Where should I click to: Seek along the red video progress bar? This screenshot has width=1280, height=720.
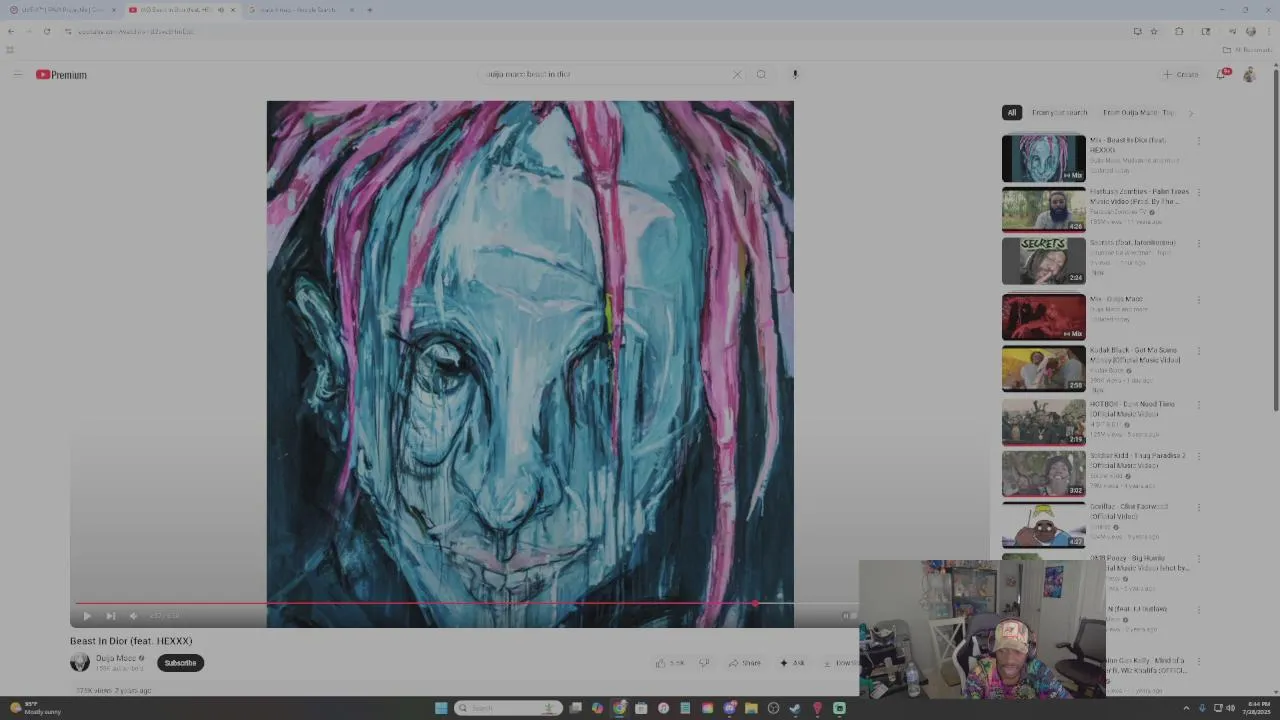coord(468,603)
